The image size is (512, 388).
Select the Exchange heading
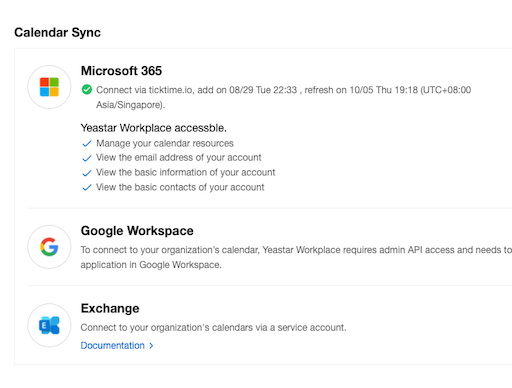[x=110, y=308]
